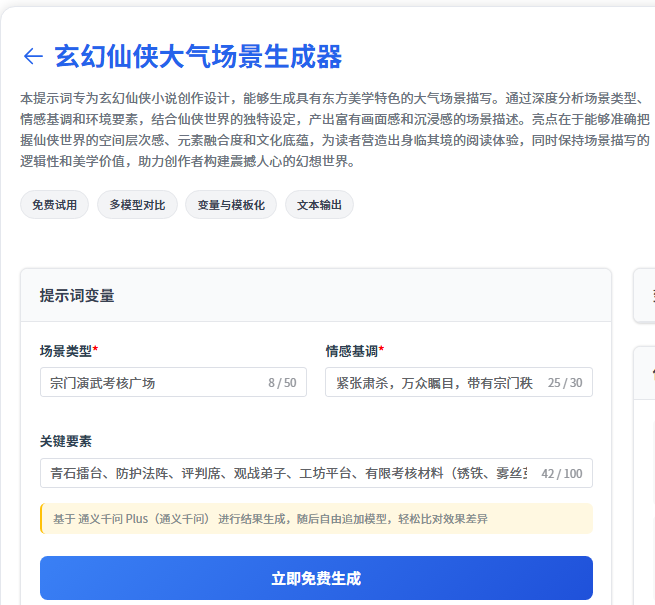Click the 情感基调 field label

tap(354, 351)
